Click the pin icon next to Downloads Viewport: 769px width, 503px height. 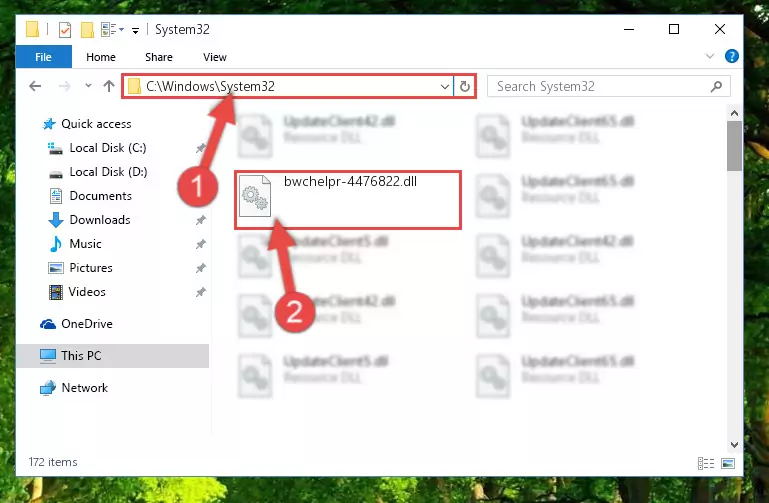(201, 220)
